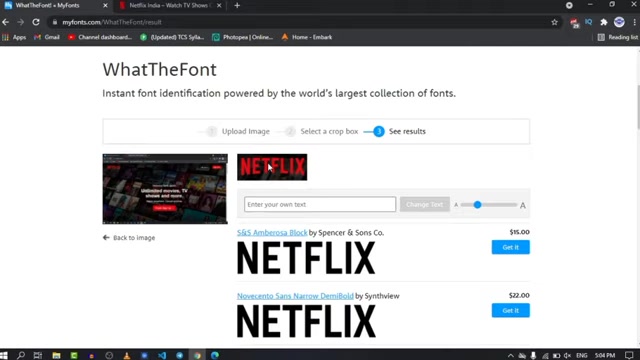Click the ENG language indicator
The height and width of the screenshot is (360, 640).
click(582, 356)
